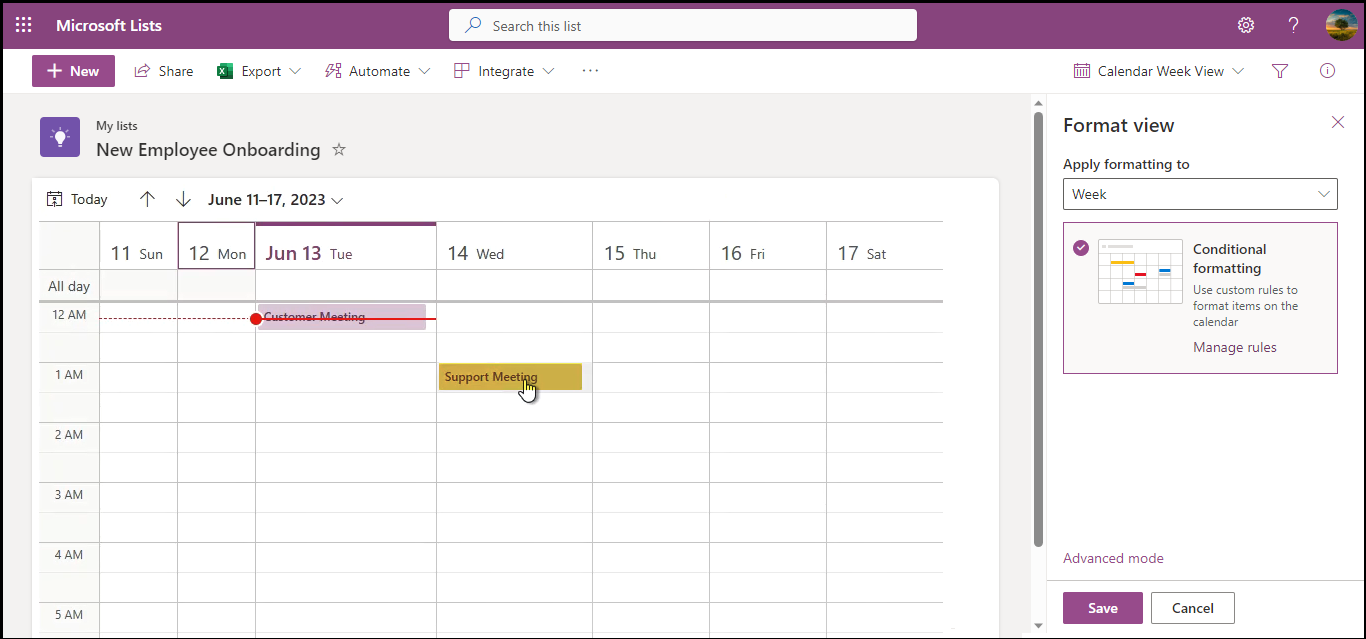The image size is (1366, 639).
Task: Open the Support Meeting calendar event
Action: (x=510, y=377)
